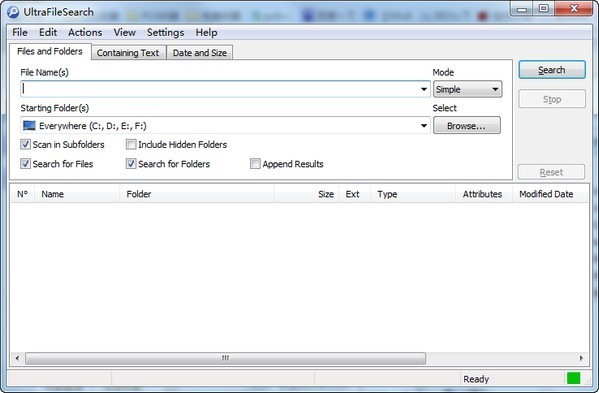Click the left scroll arrow of results list

[x=17, y=358]
